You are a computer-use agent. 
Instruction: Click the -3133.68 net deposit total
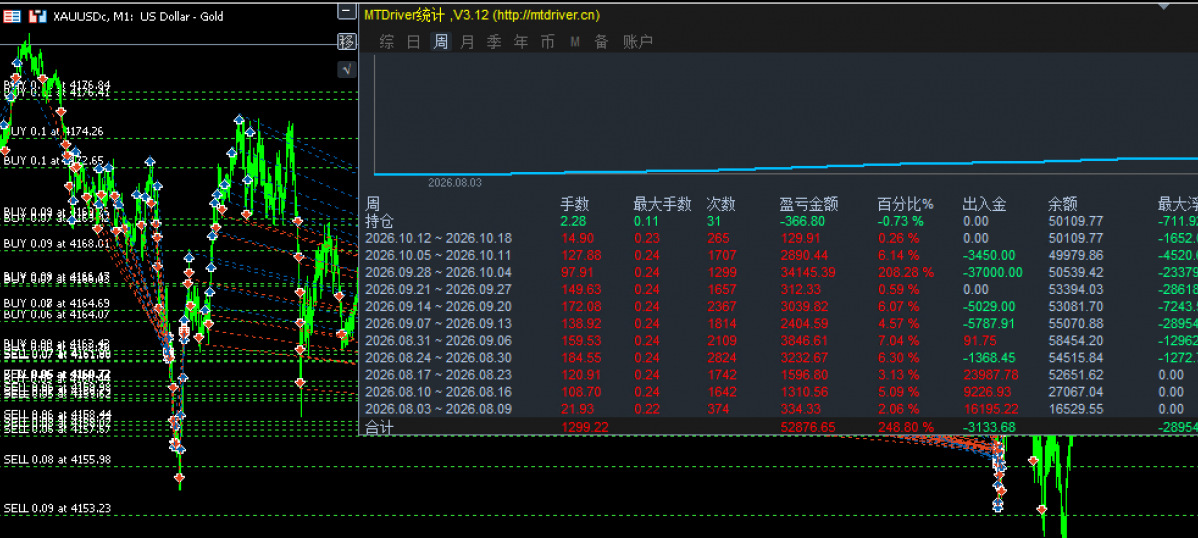tap(989, 427)
